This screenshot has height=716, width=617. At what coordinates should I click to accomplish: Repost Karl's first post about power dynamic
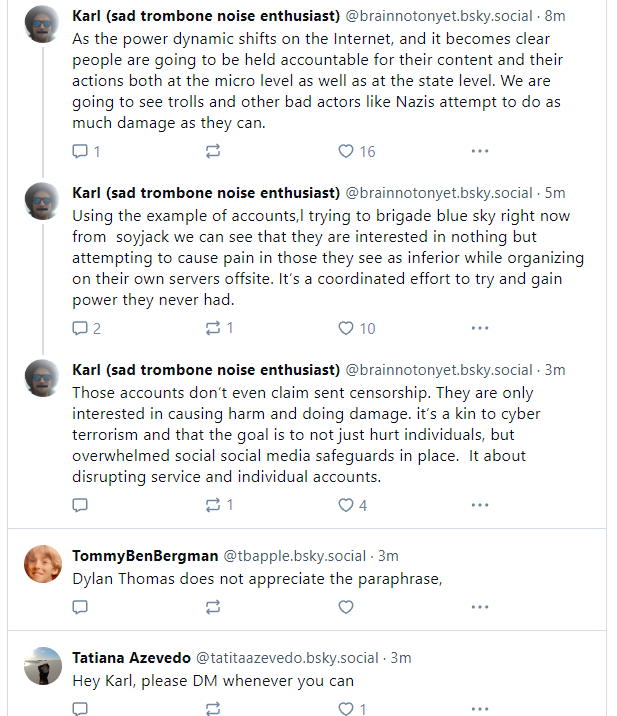point(213,151)
